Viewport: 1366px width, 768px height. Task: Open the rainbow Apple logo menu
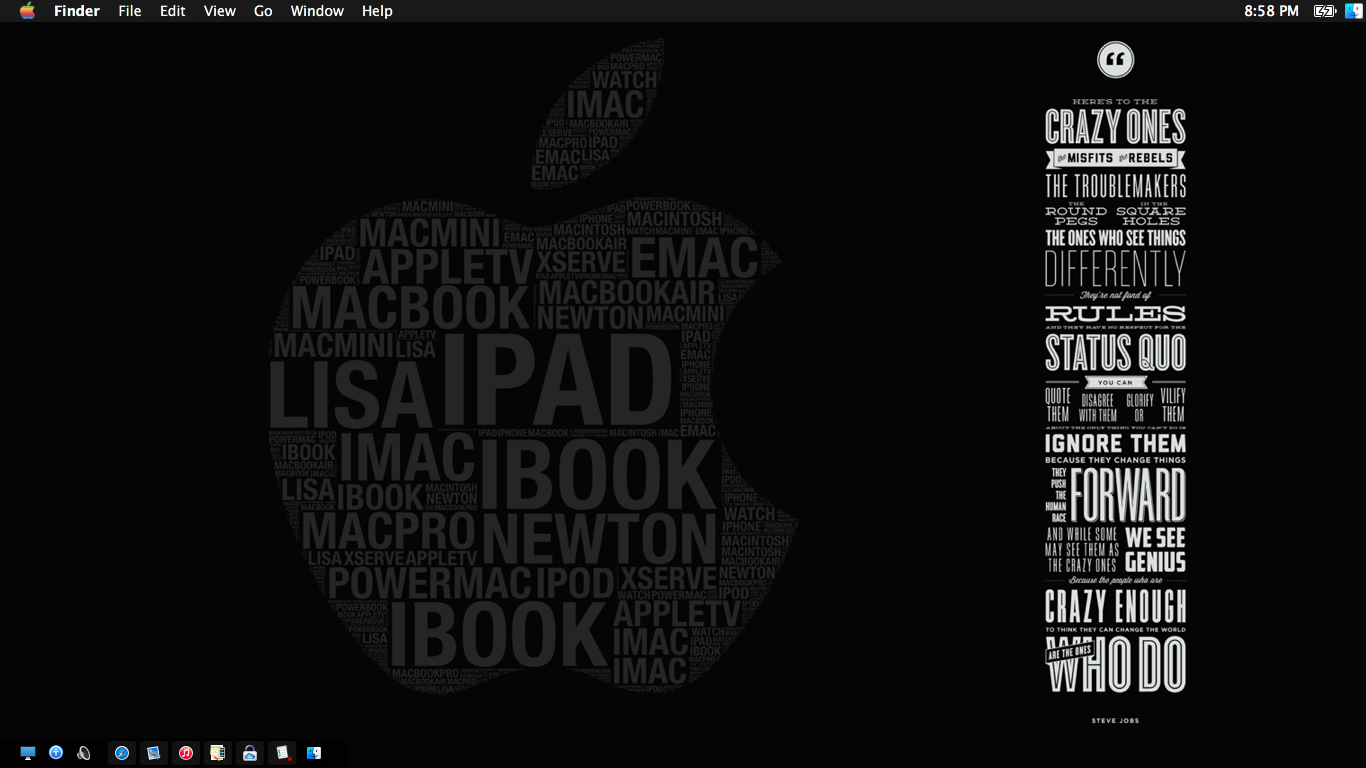point(27,11)
